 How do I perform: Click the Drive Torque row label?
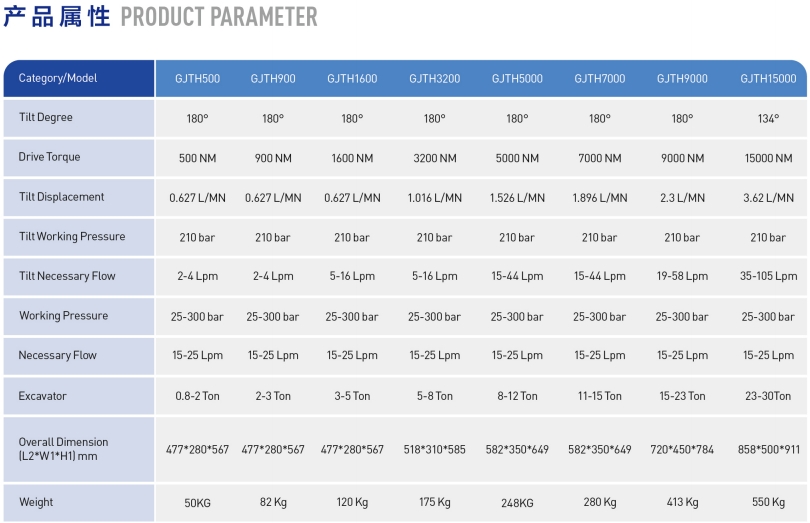[x=49, y=157]
